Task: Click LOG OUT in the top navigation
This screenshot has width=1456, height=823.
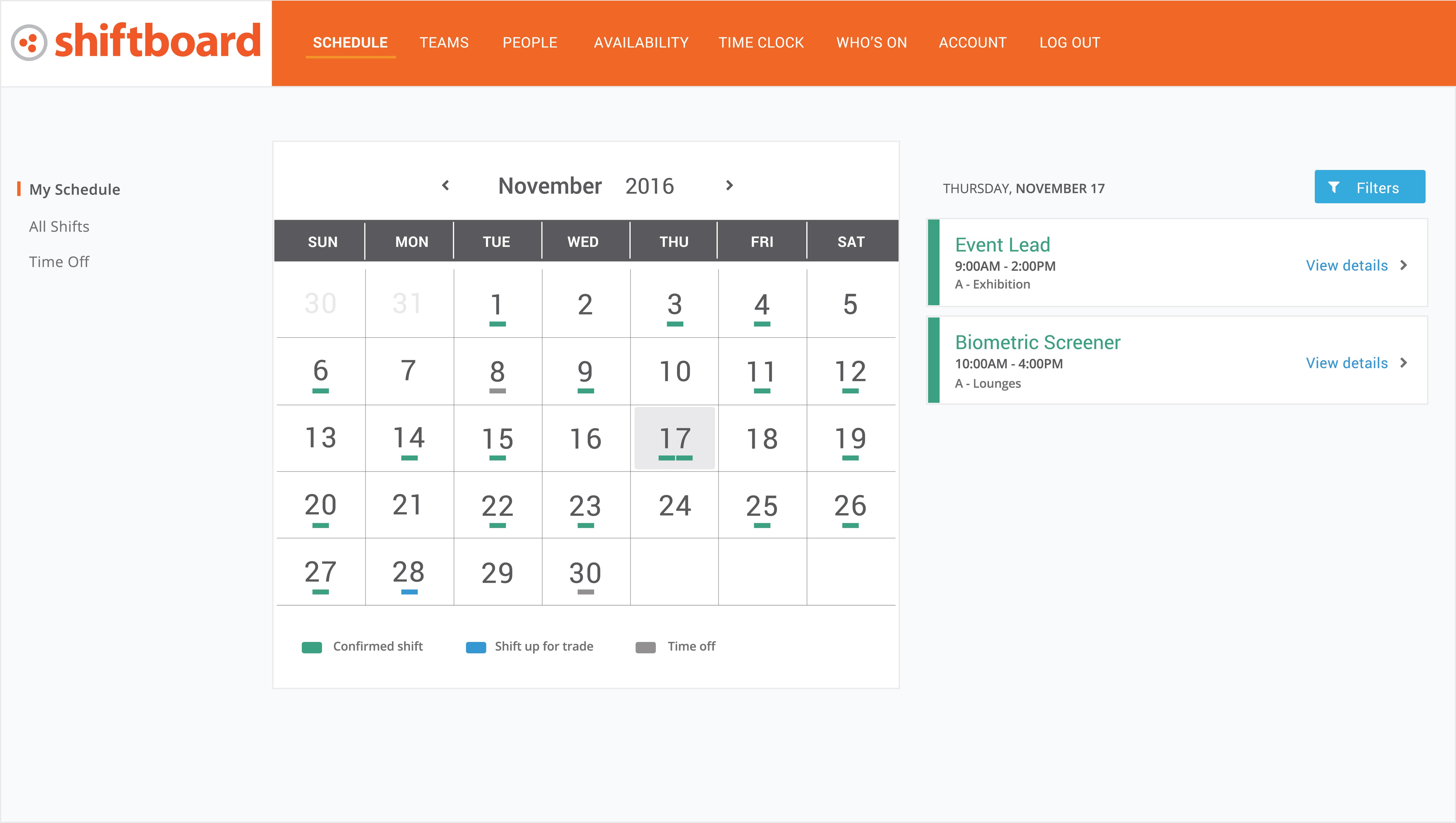Action: pyautogui.click(x=1069, y=43)
